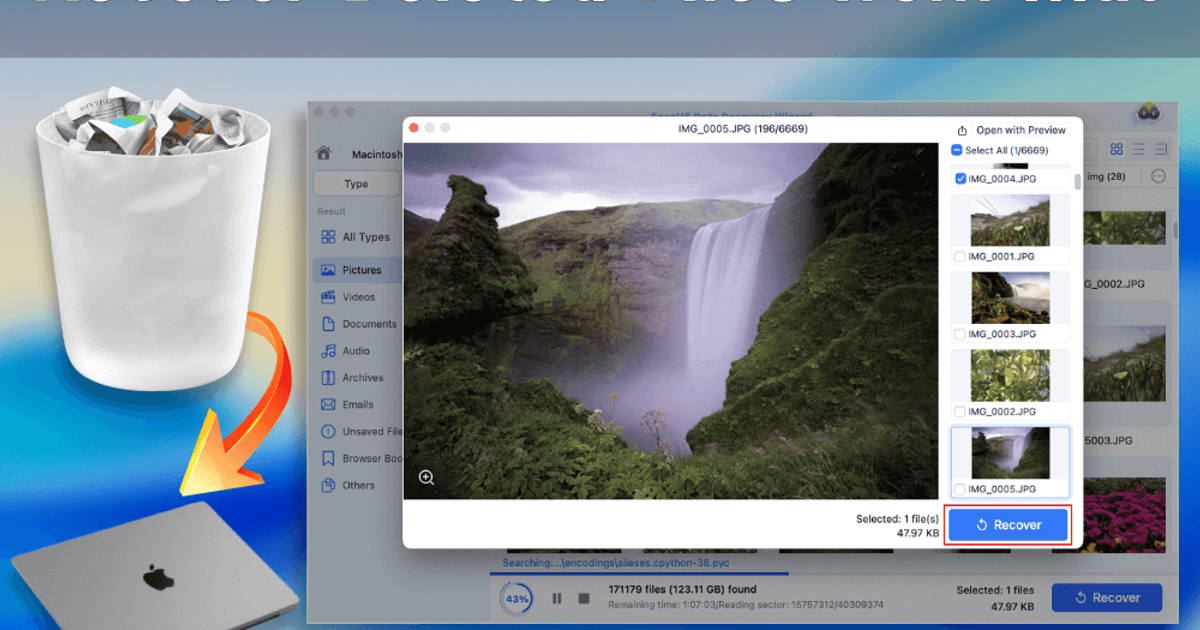Click the Open with Preview button
1200x630 pixels.
1021,130
